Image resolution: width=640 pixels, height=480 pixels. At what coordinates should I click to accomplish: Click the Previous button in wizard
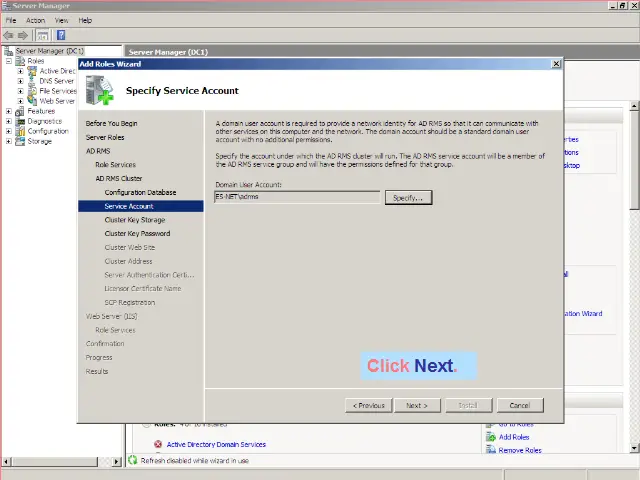click(x=369, y=405)
